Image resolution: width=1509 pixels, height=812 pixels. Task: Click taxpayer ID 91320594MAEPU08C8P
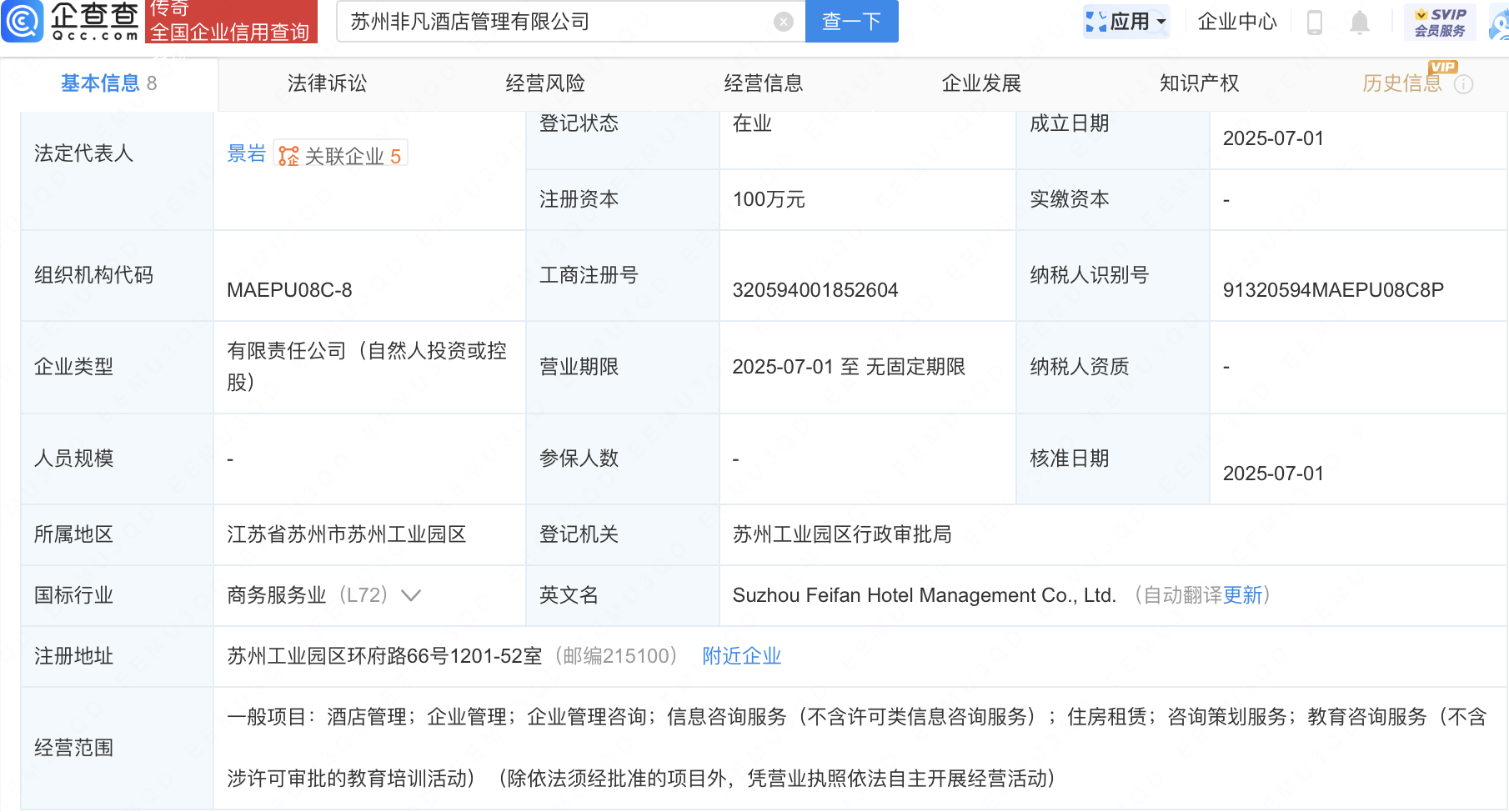[x=1333, y=290]
